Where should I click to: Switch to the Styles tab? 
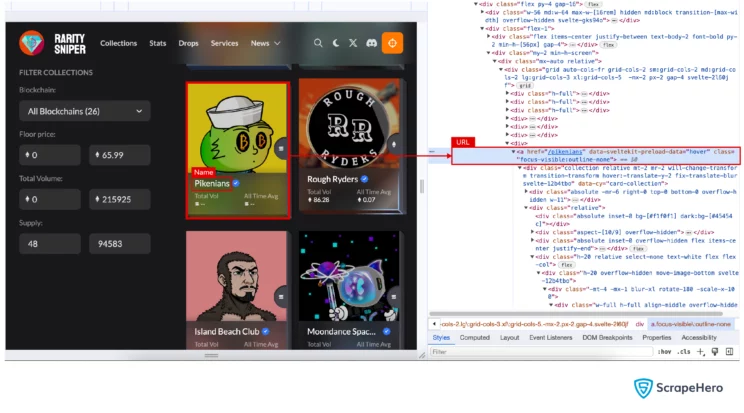(441, 338)
